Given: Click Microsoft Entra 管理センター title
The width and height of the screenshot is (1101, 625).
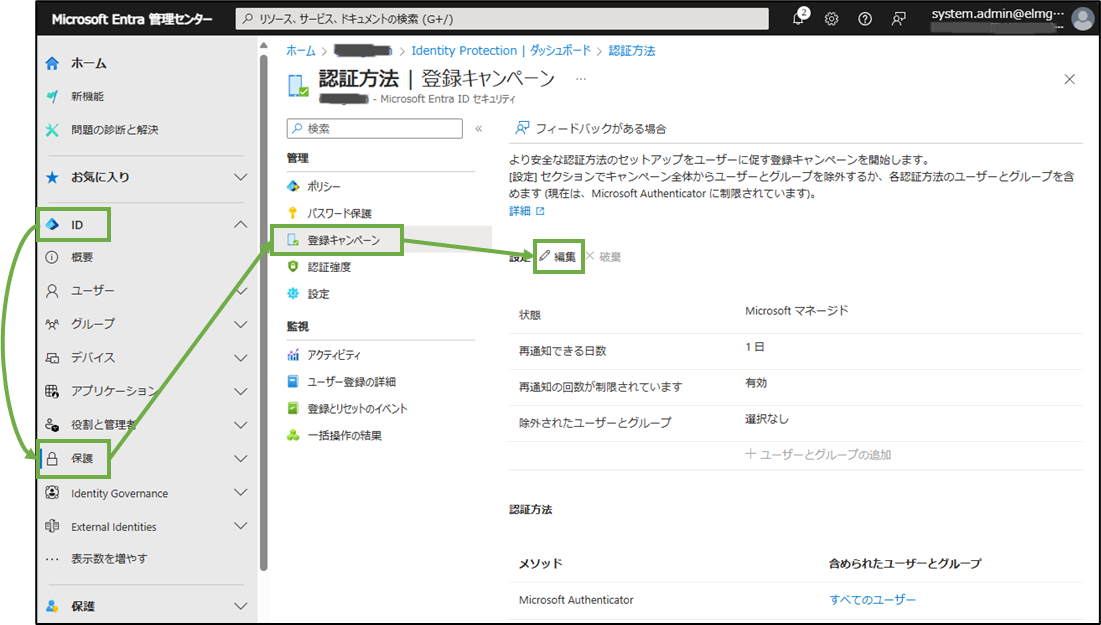Looking at the screenshot, I should [x=132, y=19].
